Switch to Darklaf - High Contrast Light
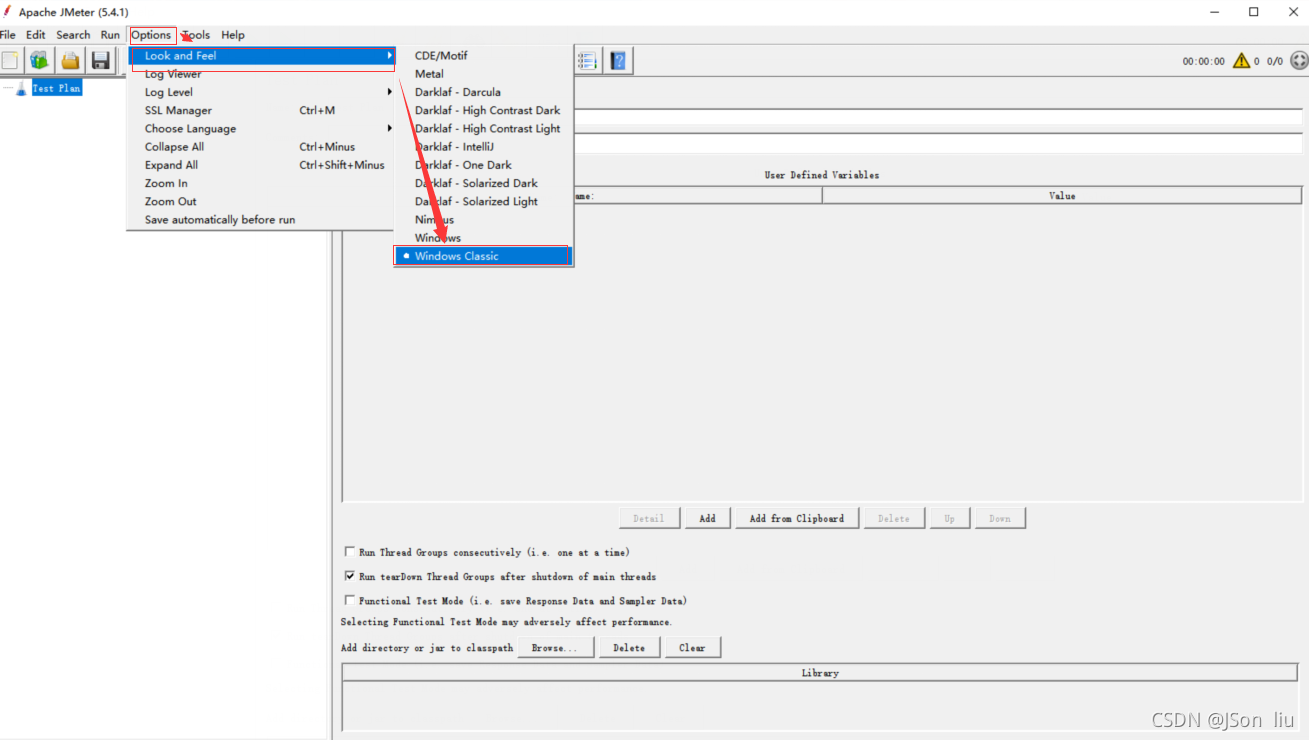Viewport: 1309px width, 740px height. point(484,129)
